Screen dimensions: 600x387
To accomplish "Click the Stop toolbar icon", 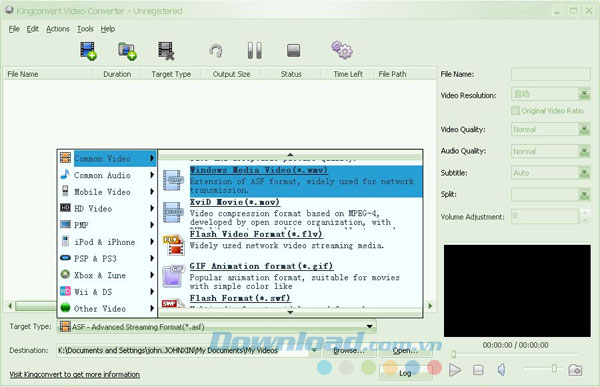I will coord(293,50).
